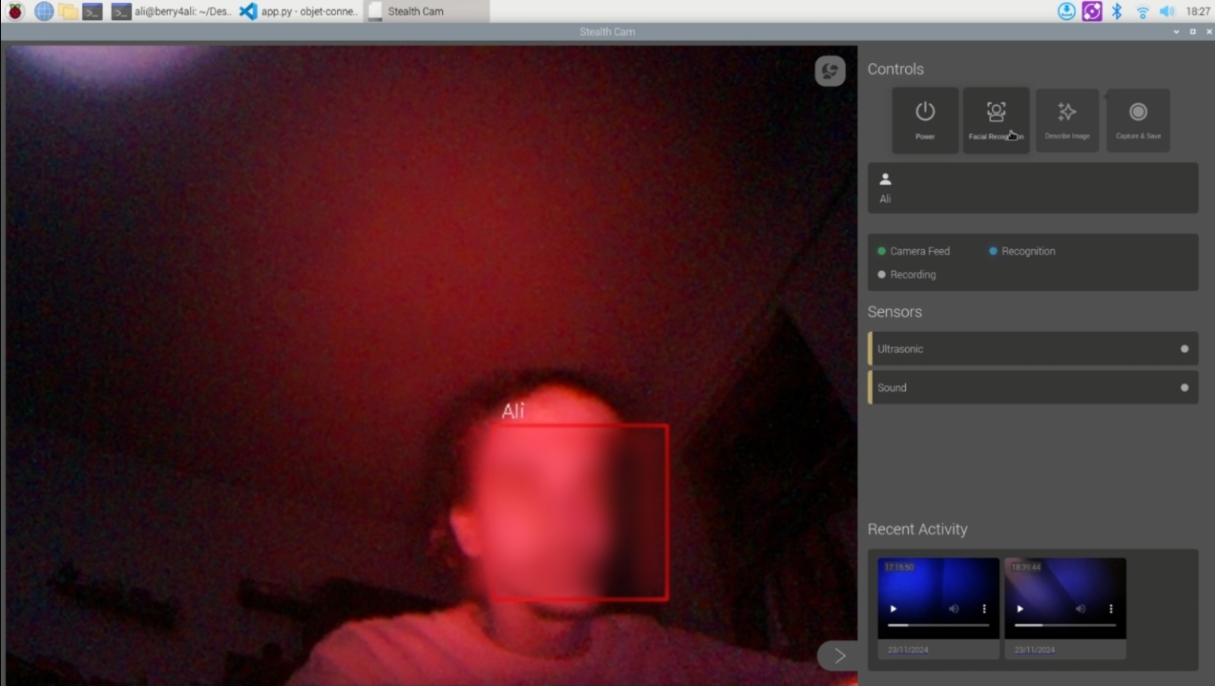
Task: Click the Ultrasonic status dot
Action: pyautogui.click(x=1185, y=349)
